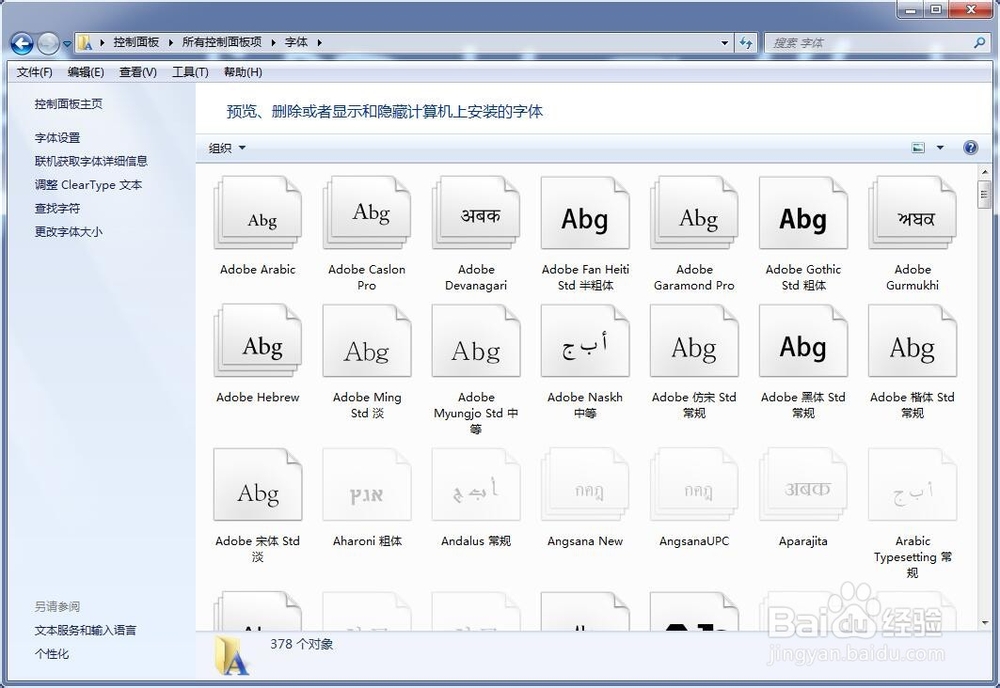Open 查找字符 link
This screenshot has width=1000, height=688.
click(57, 209)
